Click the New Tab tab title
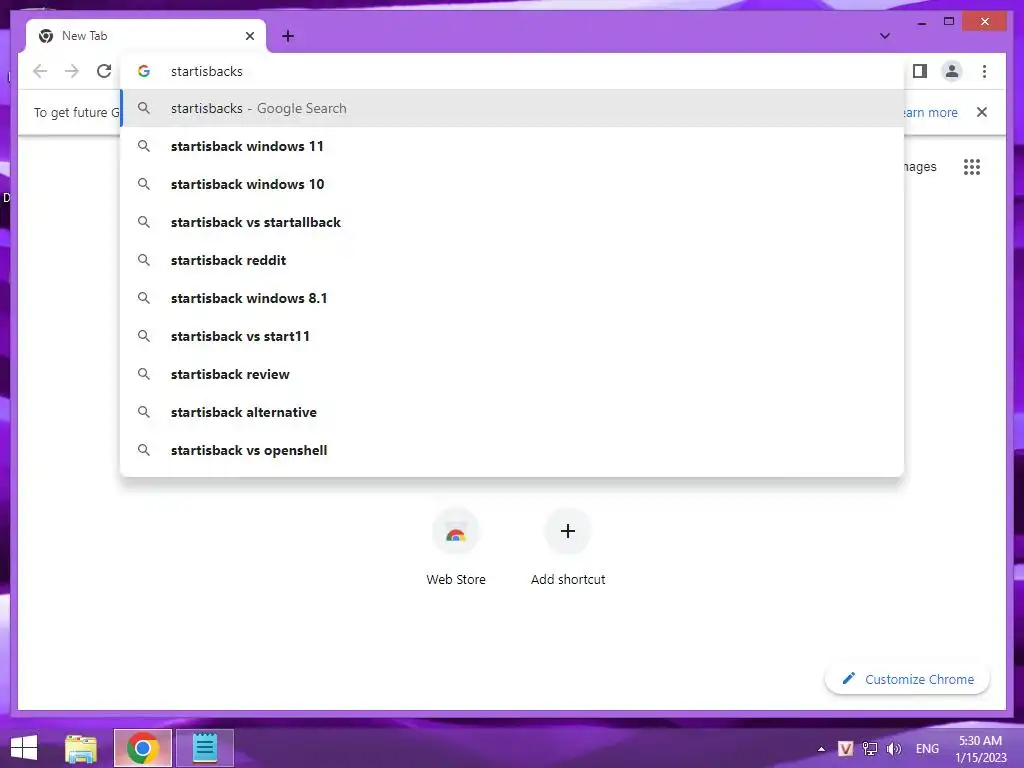Screen dimensions: 1024x768 [85, 36]
